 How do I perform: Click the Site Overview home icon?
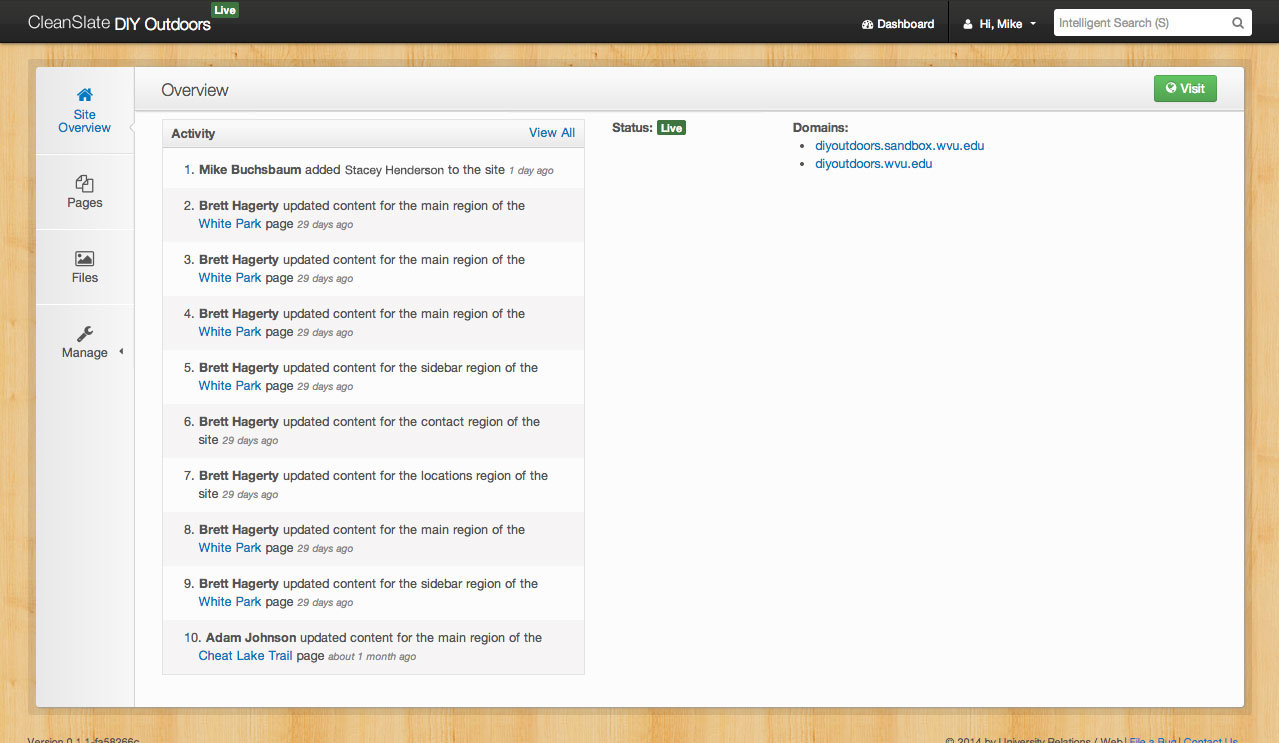click(85, 95)
